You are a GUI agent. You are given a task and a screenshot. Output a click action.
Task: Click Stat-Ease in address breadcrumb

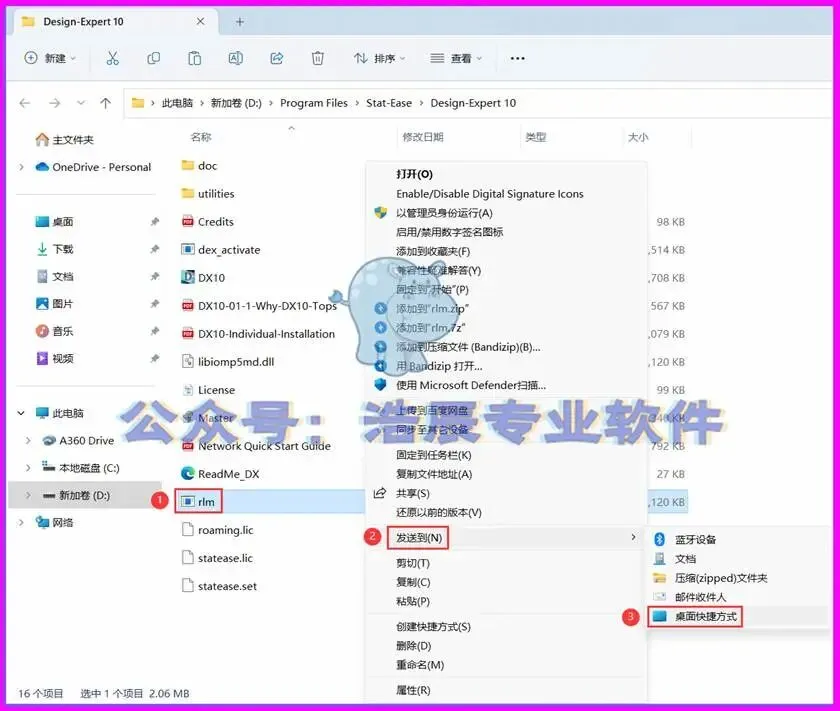pos(389,103)
